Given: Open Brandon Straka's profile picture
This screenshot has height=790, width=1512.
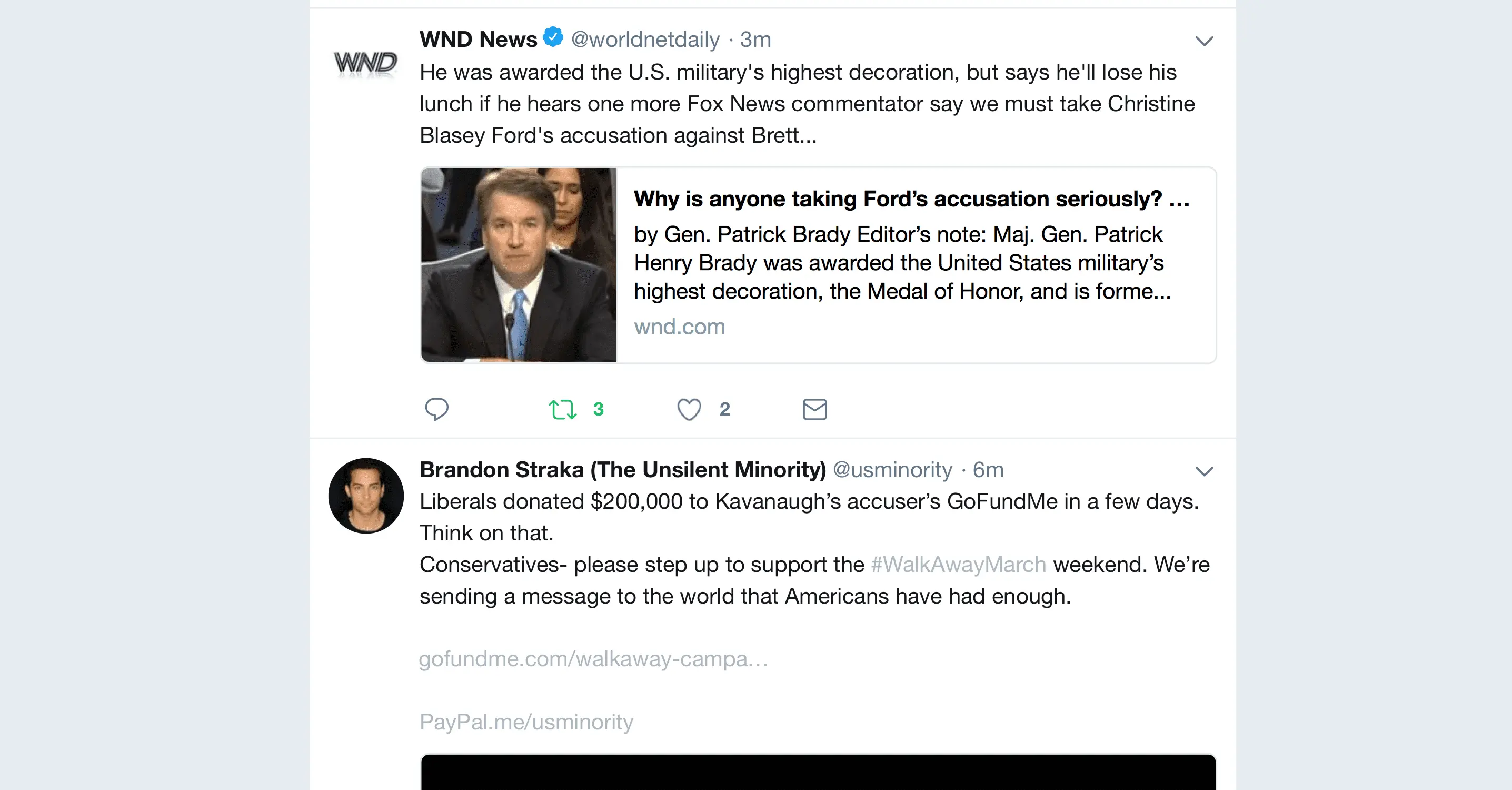Looking at the screenshot, I should click(366, 495).
